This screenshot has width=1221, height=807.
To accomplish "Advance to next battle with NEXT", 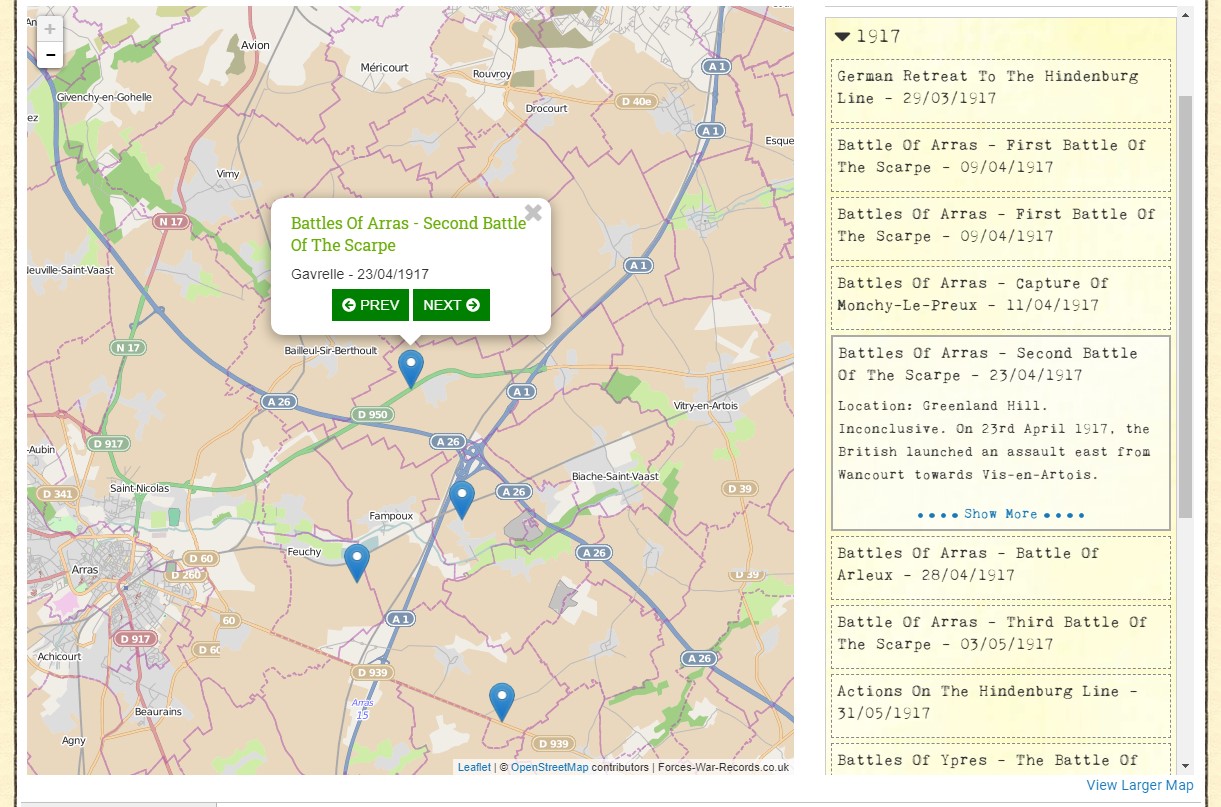I will [451, 305].
